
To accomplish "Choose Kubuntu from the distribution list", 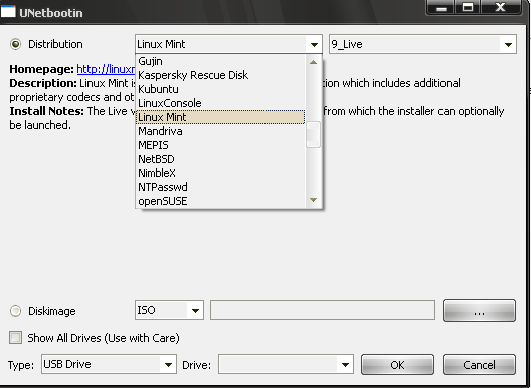I will tap(221, 89).
